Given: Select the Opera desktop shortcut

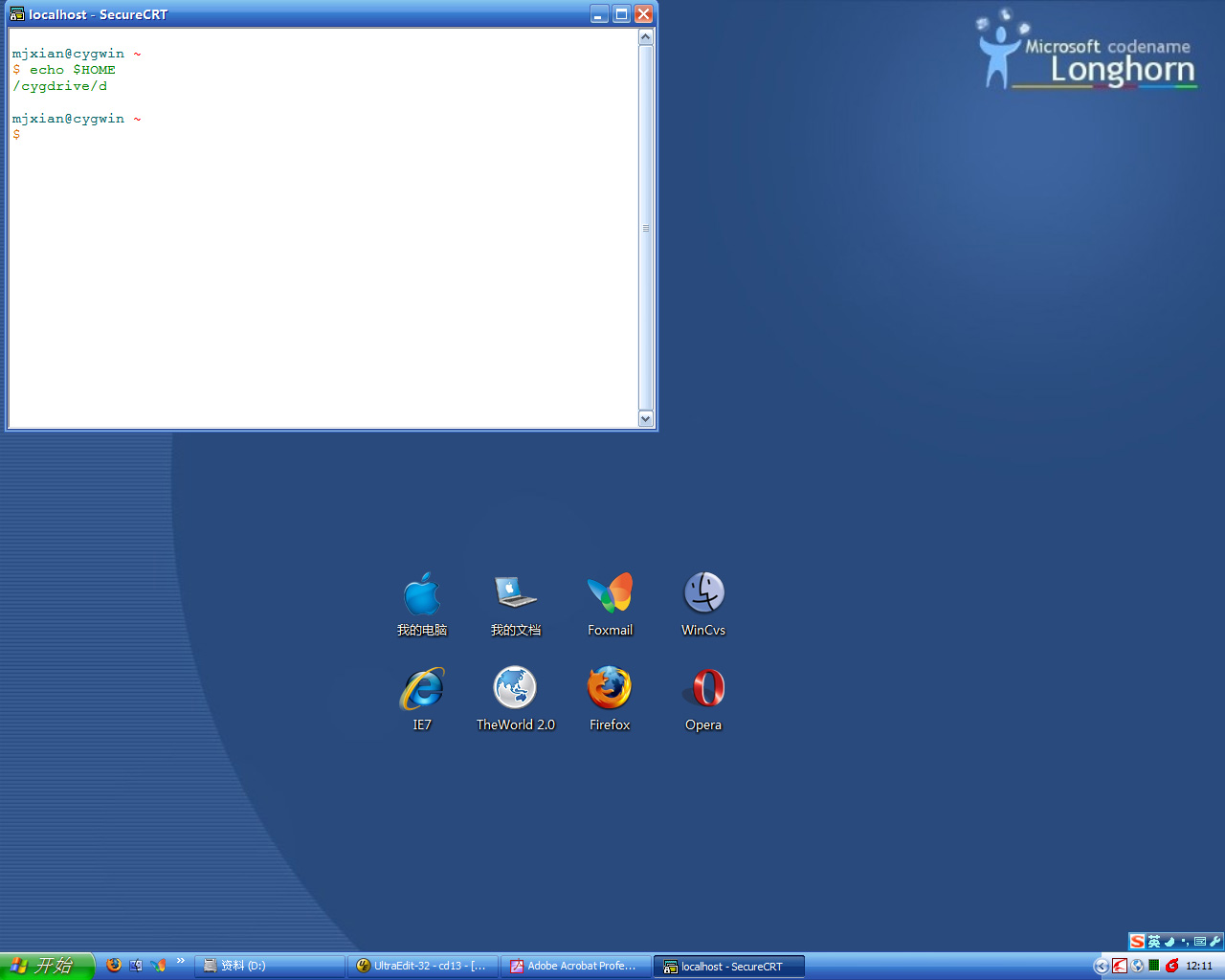Looking at the screenshot, I should point(703,699).
